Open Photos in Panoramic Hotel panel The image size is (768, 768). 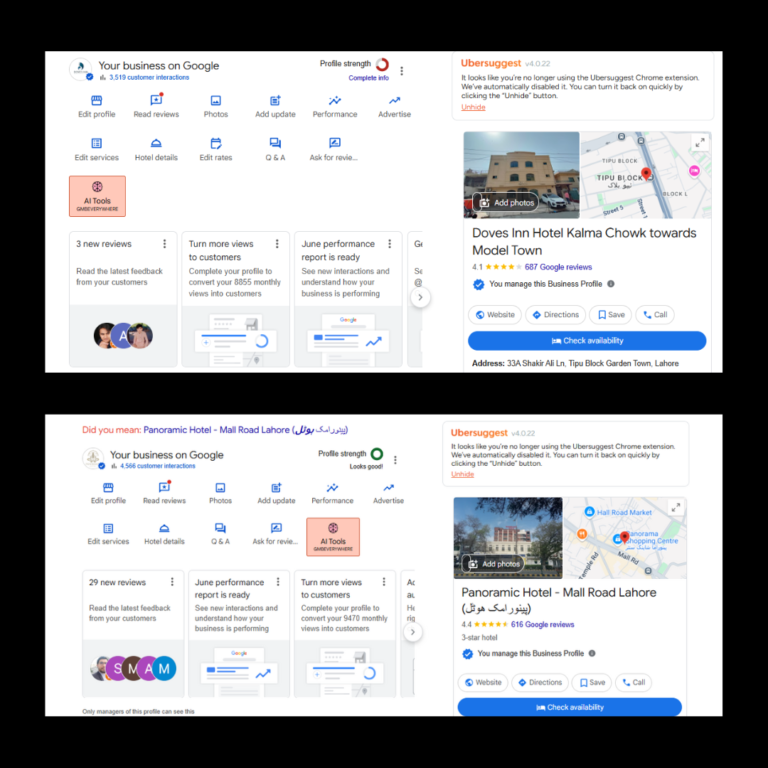[220, 494]
